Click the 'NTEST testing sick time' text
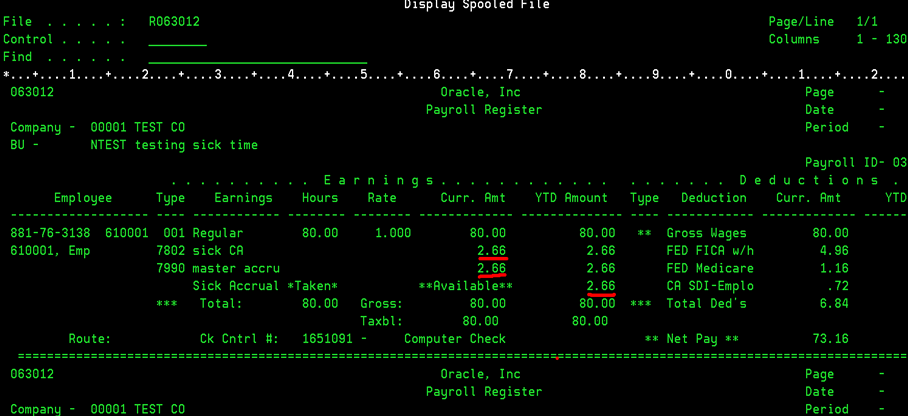 [174, 145]
